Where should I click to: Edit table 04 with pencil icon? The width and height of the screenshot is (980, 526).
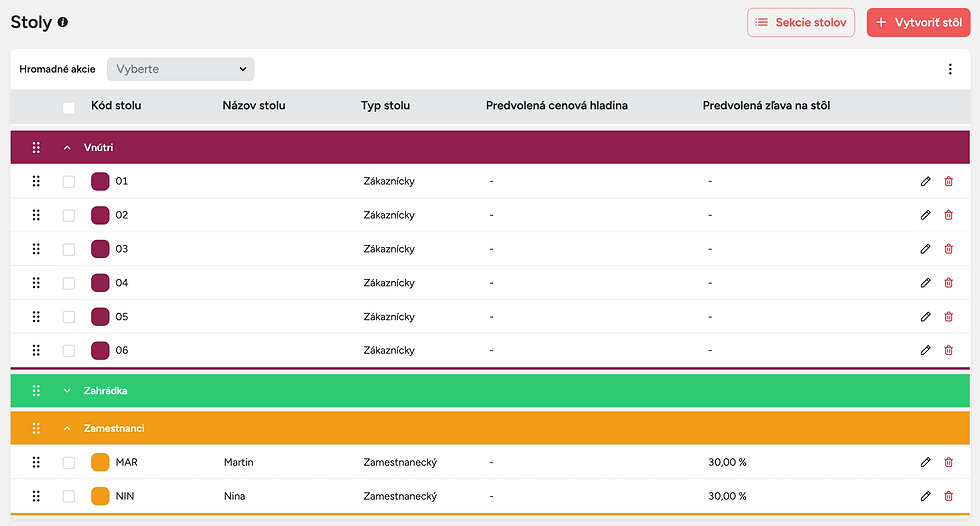[x=926, y=282]
